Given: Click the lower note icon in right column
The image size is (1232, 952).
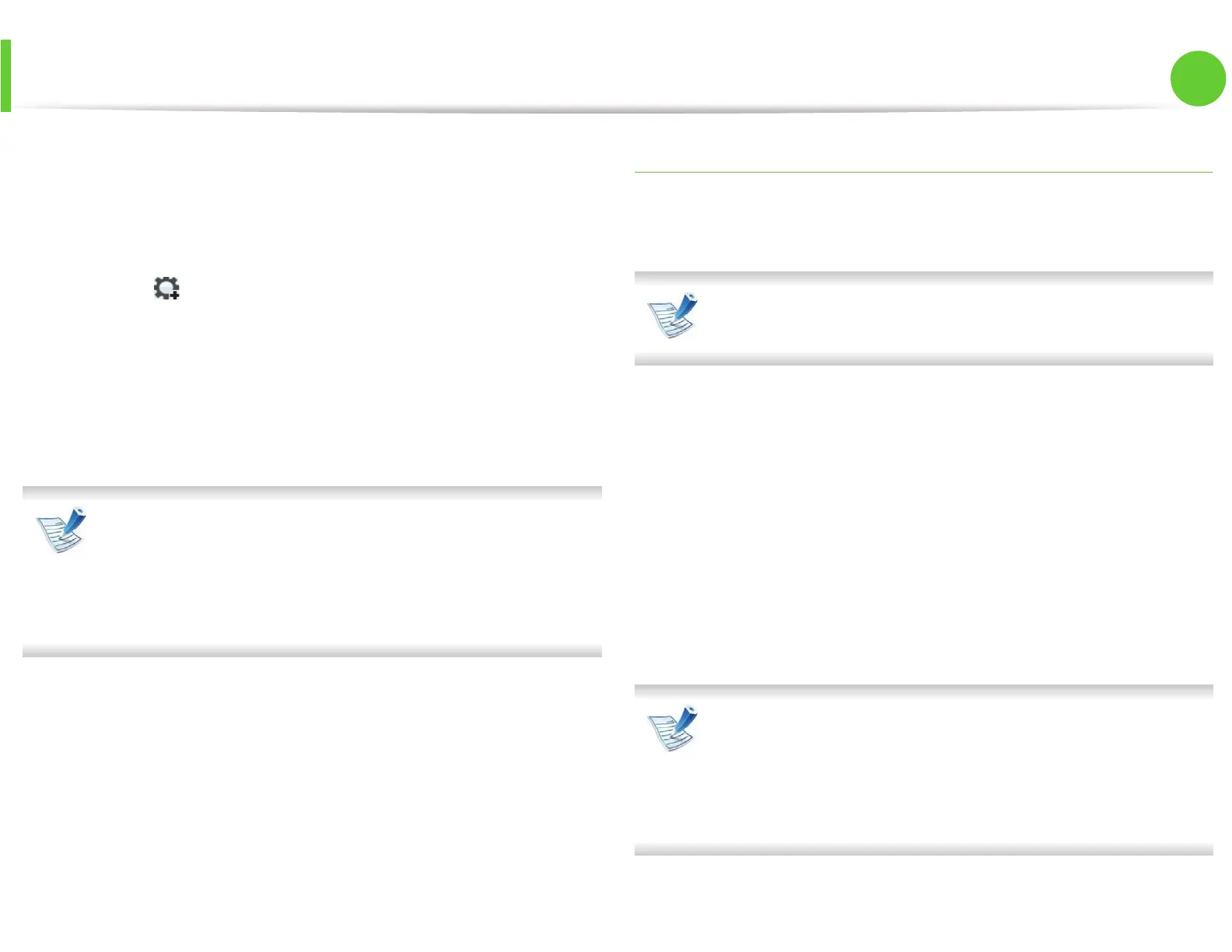Looking at the screenshot, I should click(x=673, y=729).
